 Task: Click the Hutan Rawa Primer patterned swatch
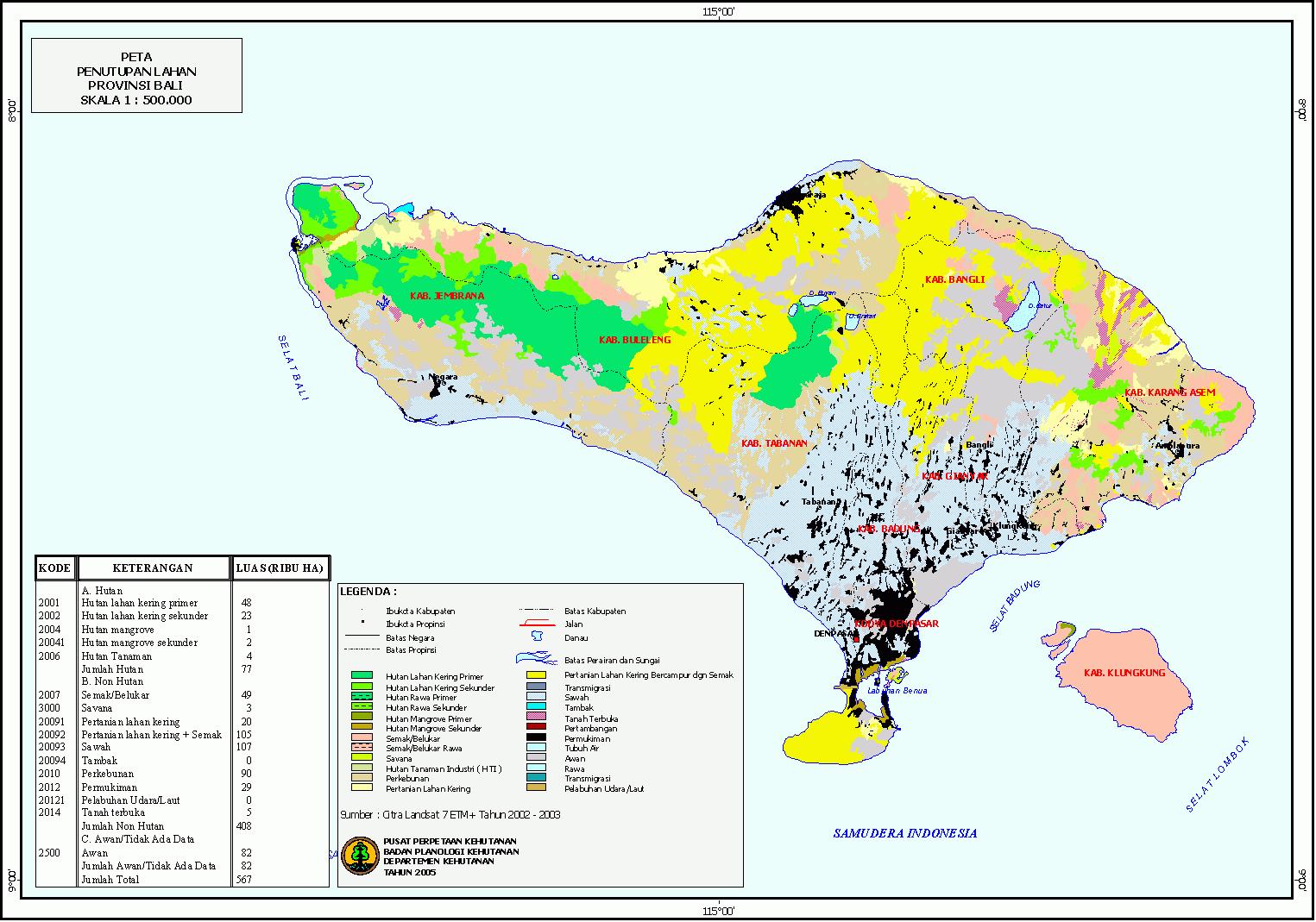pyautogui.click(x=362, y=698)
